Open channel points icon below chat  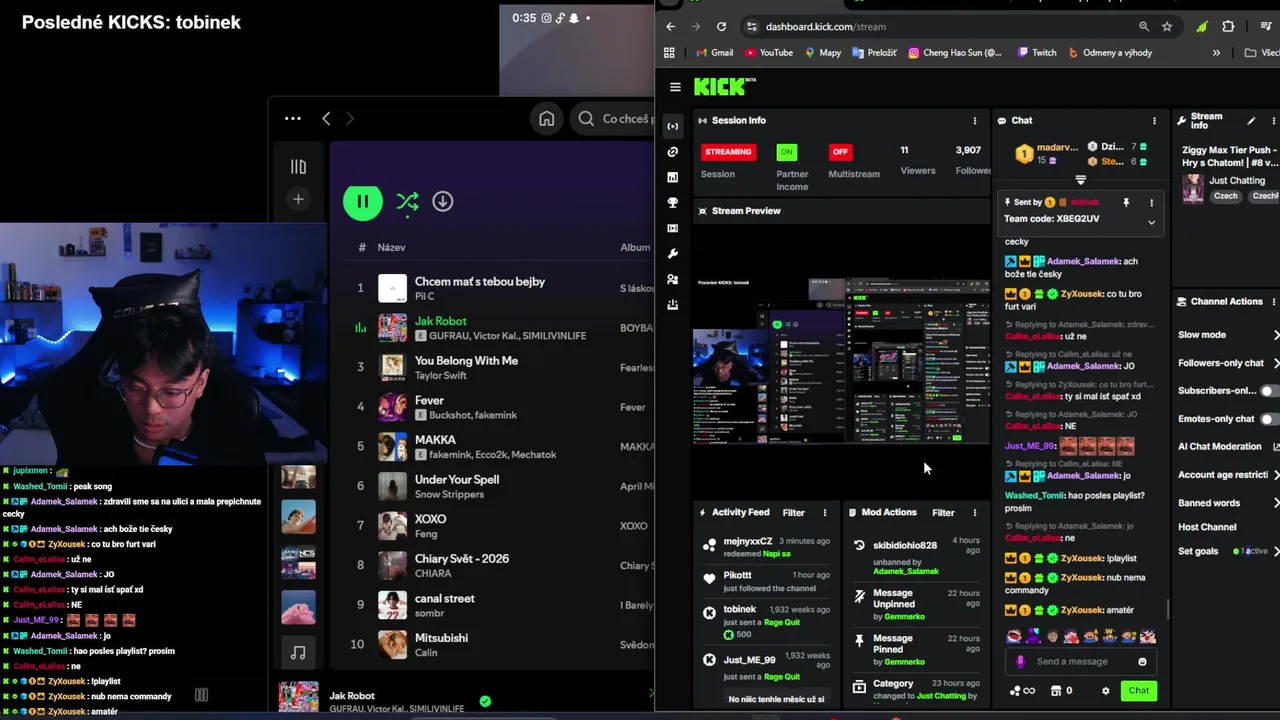[1022, 691]
